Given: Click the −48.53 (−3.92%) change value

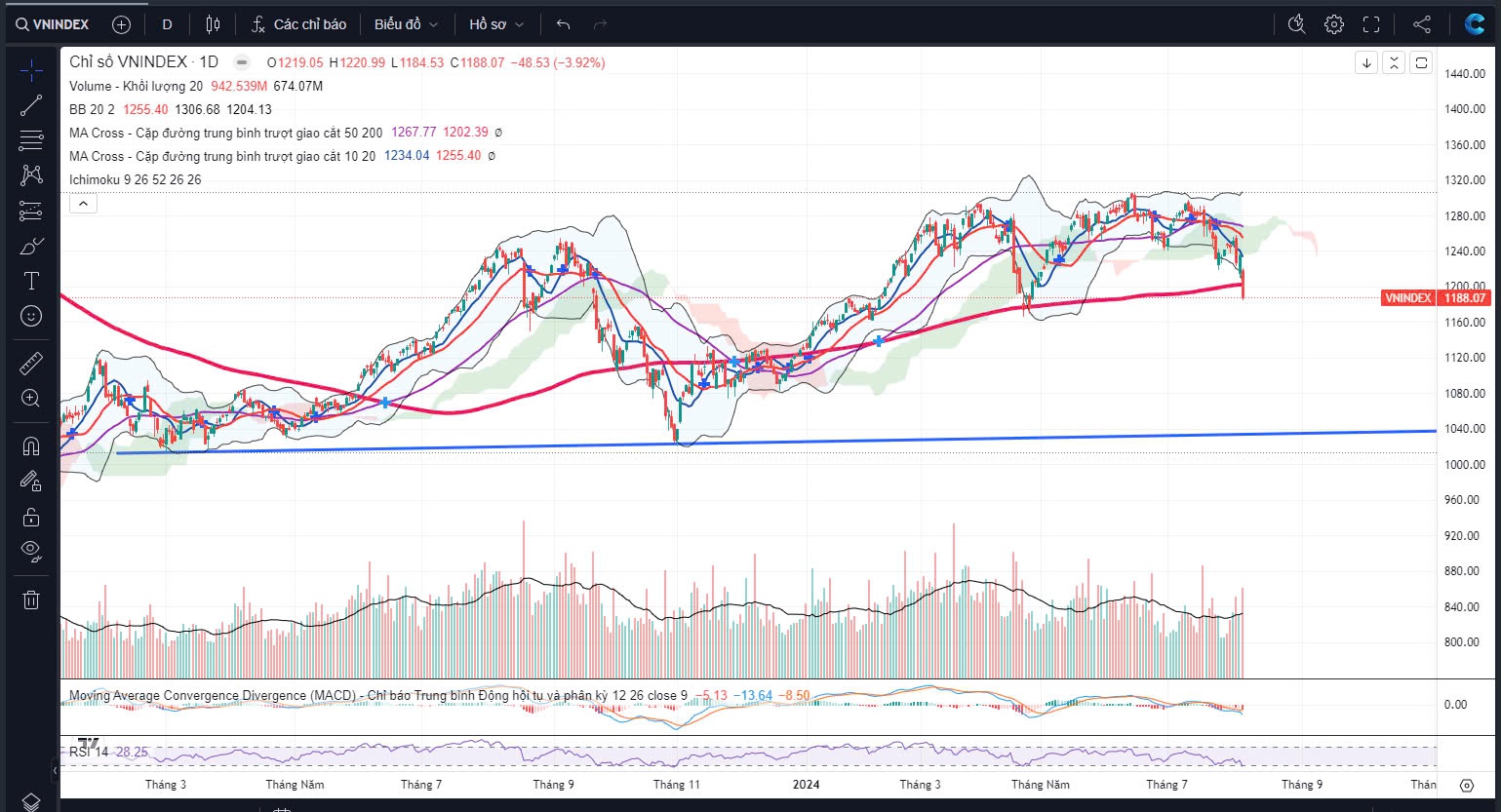Looking at the screenshot, I should (557, 62).
